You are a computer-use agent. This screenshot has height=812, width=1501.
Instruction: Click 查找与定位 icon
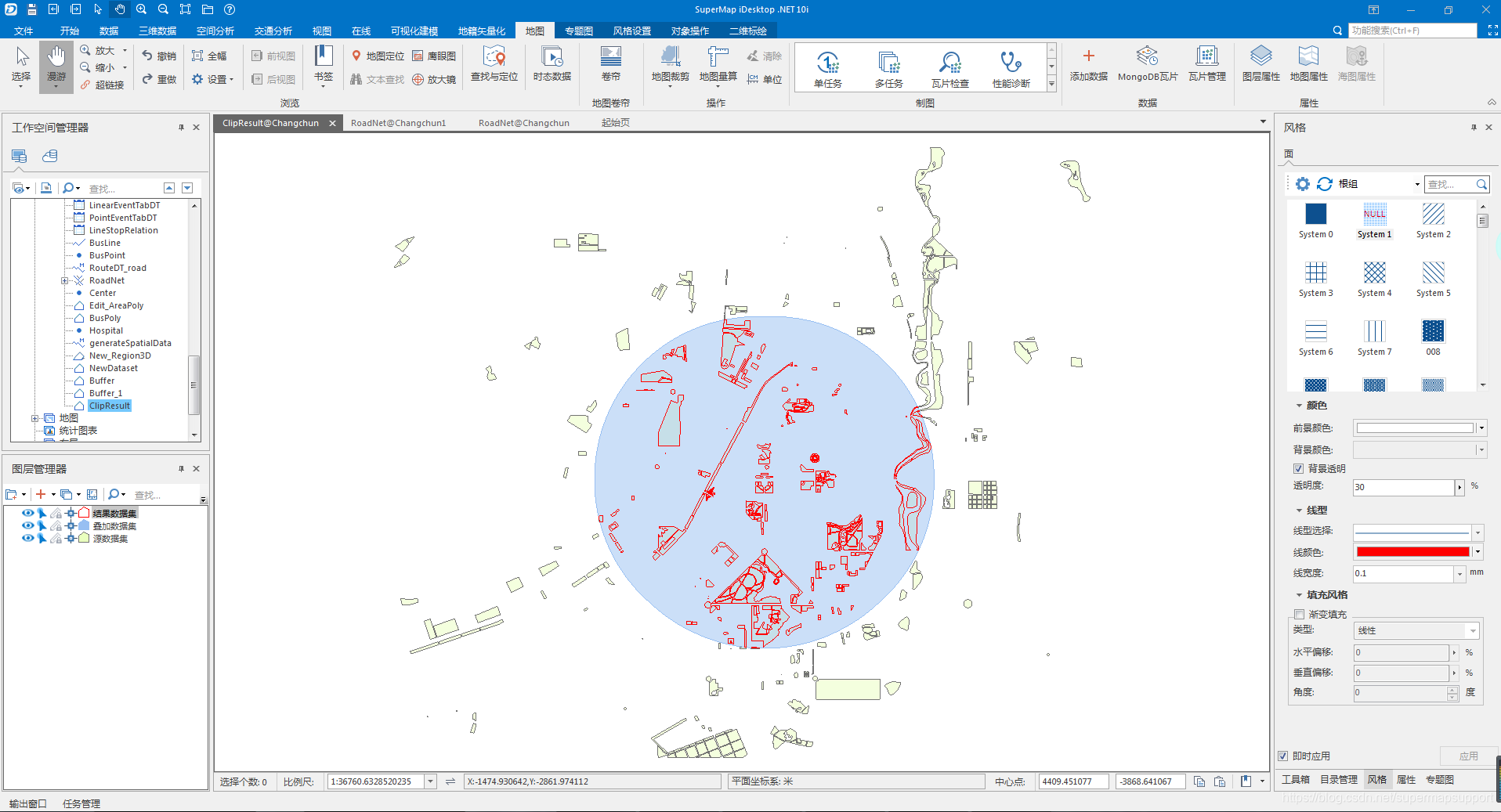click(494, 64)
